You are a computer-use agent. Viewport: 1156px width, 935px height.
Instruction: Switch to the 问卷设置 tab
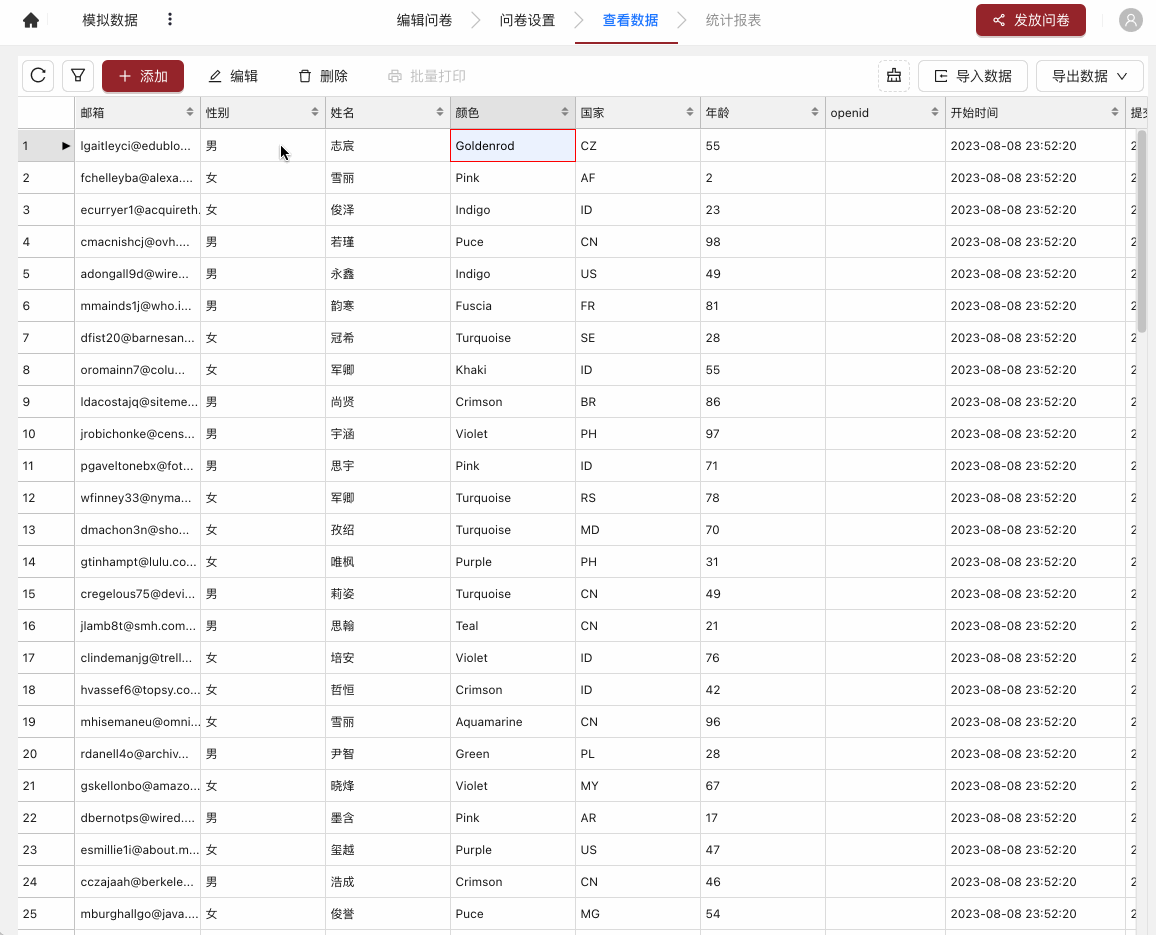(x=527, y=20)
